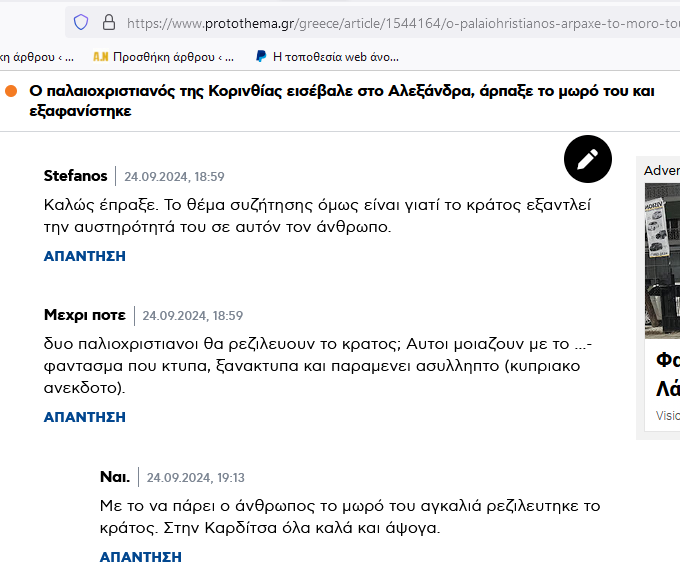The width and height of the screenshot is (680, 586).
Task: Click the prototothema.gr address bar URL
Action: pyautogui.click(x=403, y=23)
